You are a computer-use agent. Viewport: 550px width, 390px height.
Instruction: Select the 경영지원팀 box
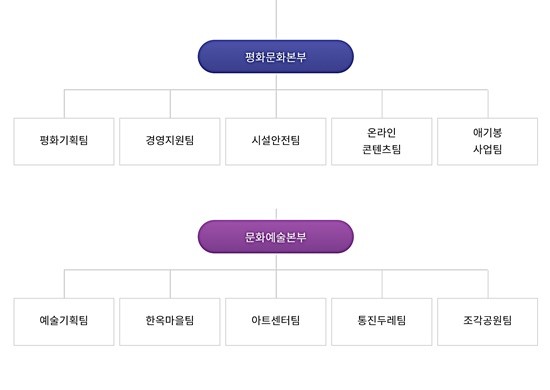170,141
